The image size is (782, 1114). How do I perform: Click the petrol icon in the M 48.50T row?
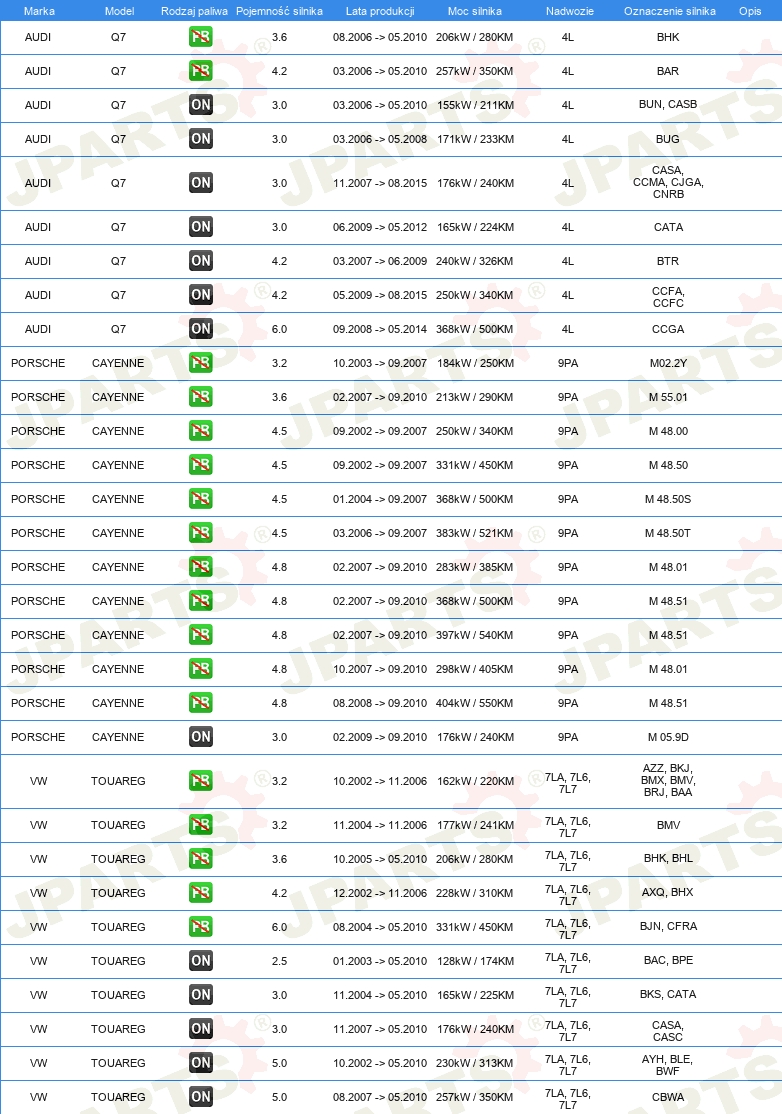pos(201,533)
